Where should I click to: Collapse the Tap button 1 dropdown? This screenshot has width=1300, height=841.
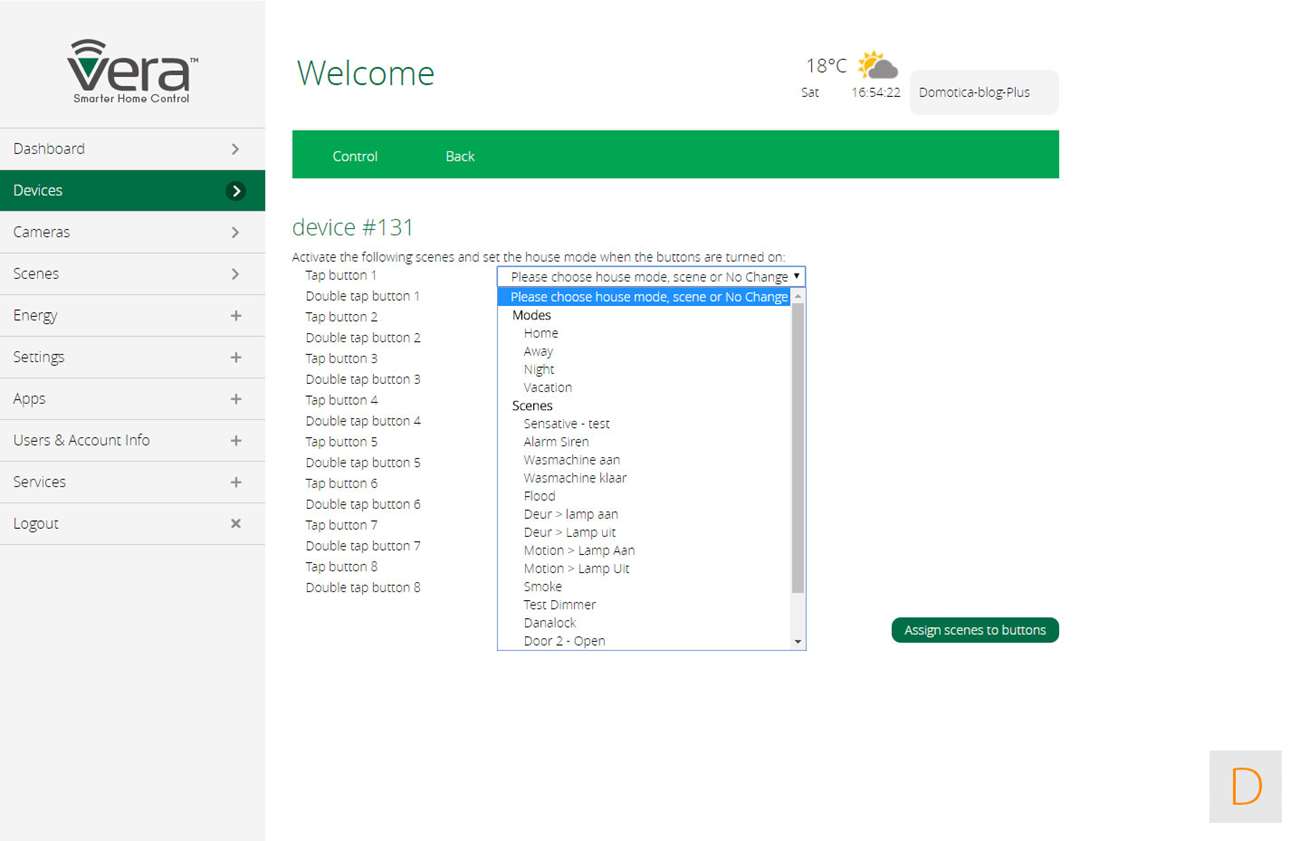(651, 277)
